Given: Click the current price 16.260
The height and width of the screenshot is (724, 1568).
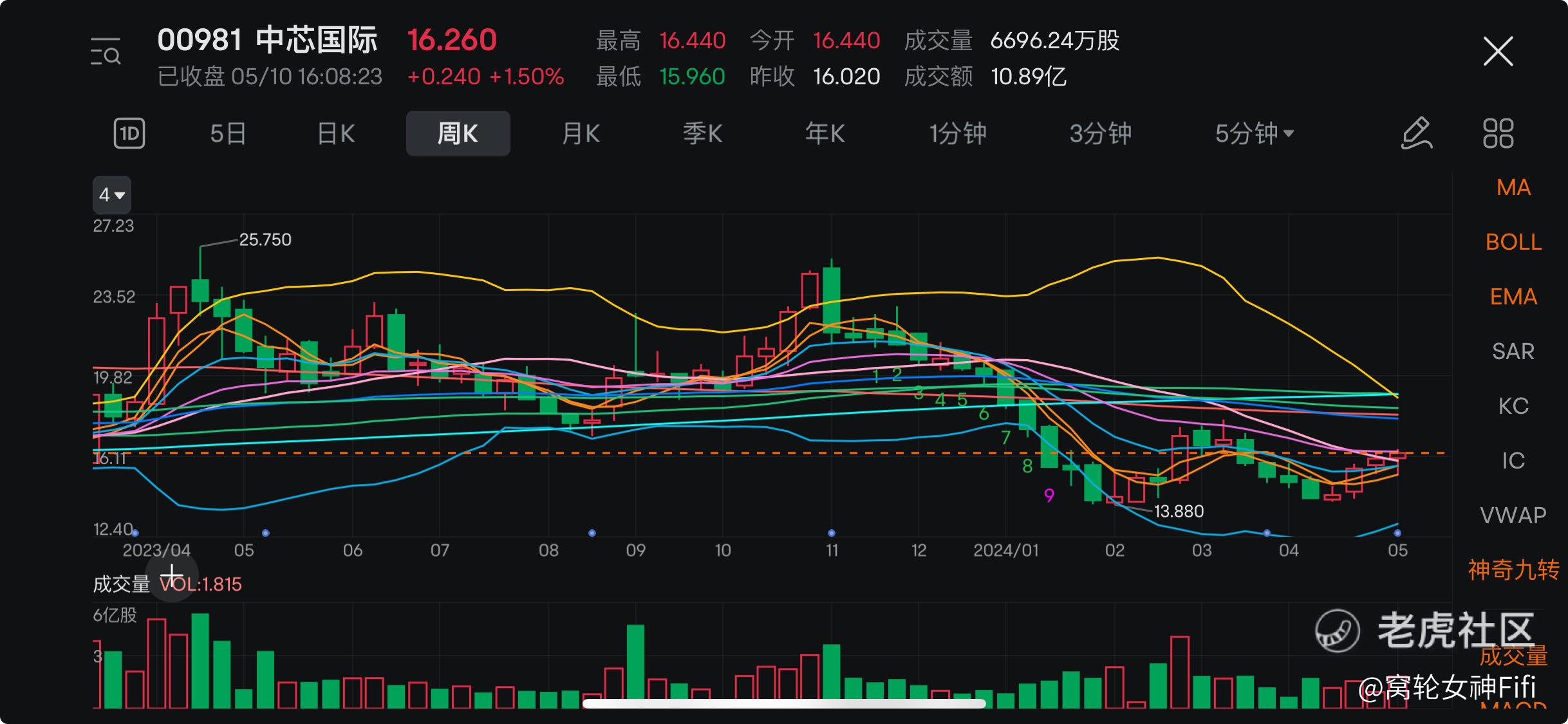Looking at the screenshot, I should coord(452,40).
